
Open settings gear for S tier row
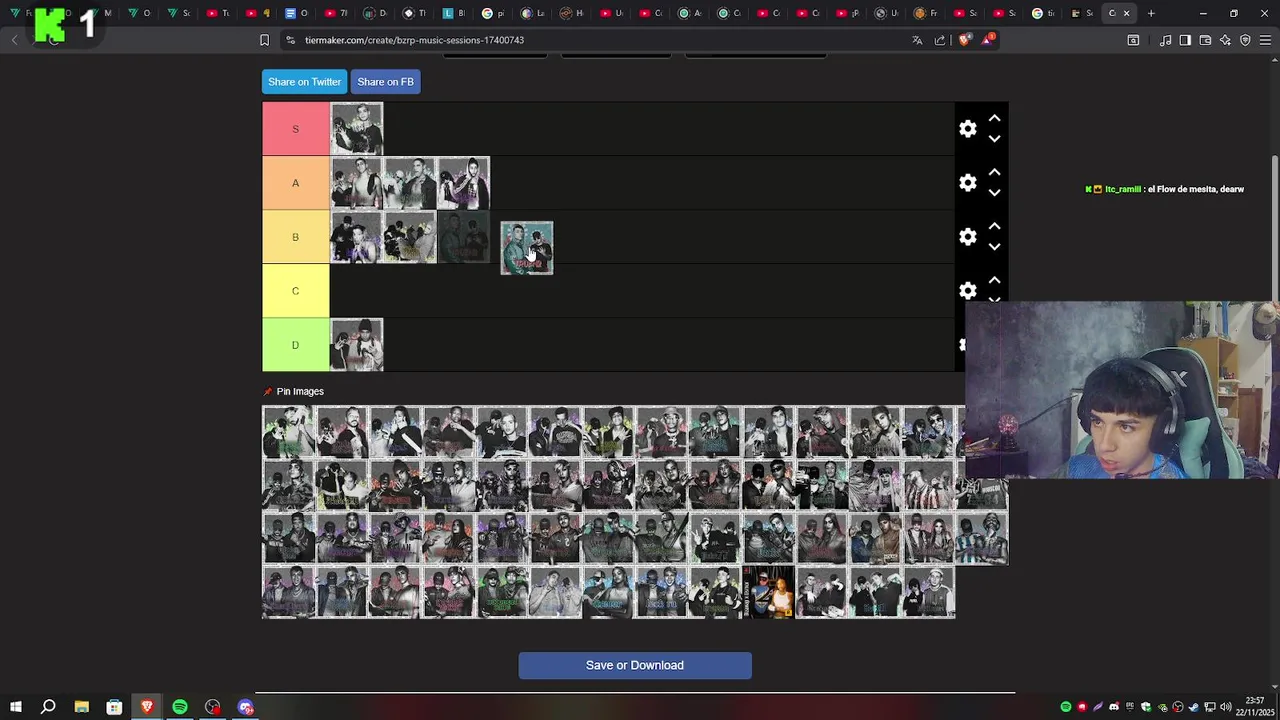[x=967, y=129]
